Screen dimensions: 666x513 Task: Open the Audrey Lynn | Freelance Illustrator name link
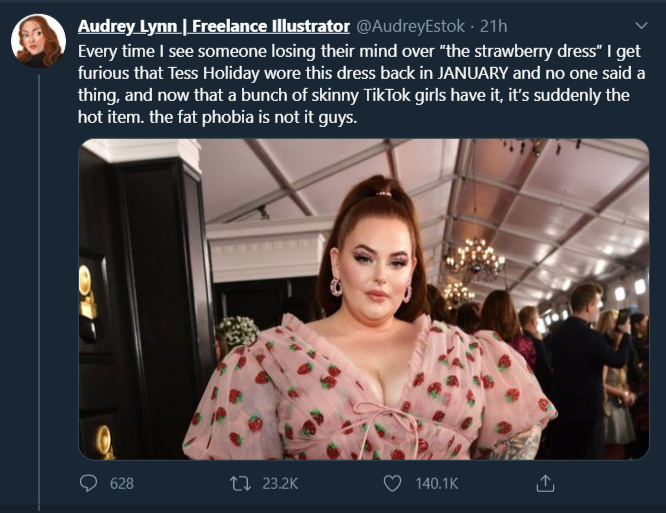point(214,26)
